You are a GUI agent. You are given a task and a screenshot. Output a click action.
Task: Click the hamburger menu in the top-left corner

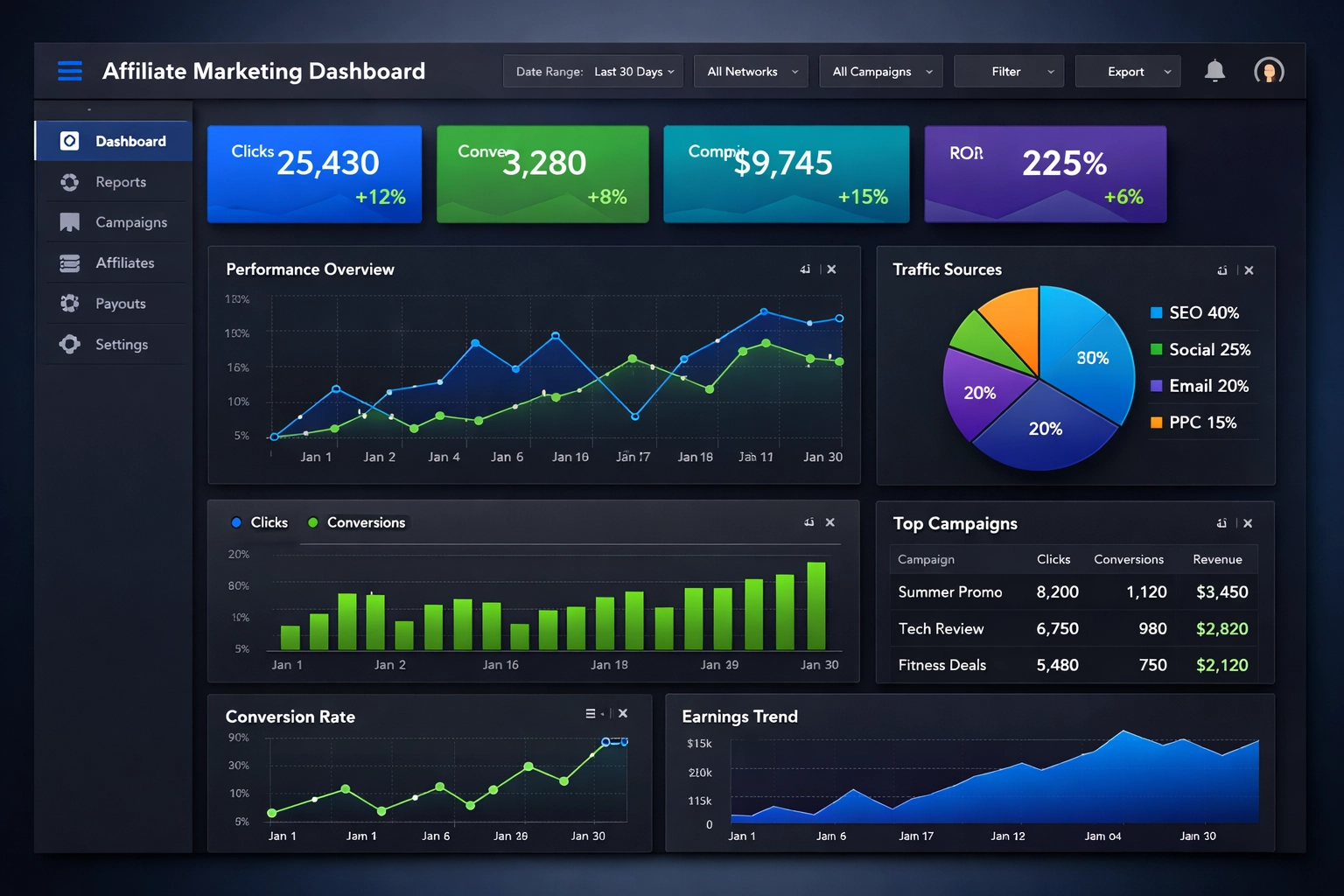(x=69, y=71)
